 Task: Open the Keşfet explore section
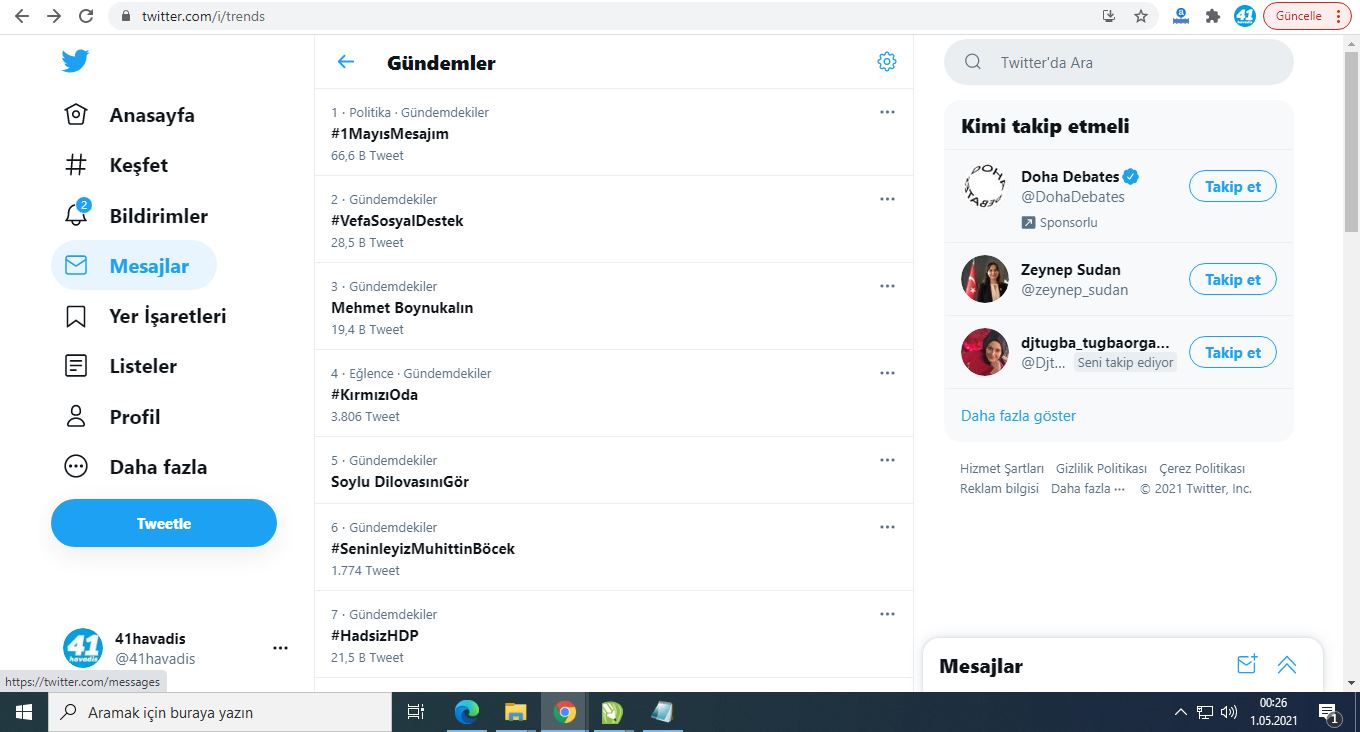(116, 165)
